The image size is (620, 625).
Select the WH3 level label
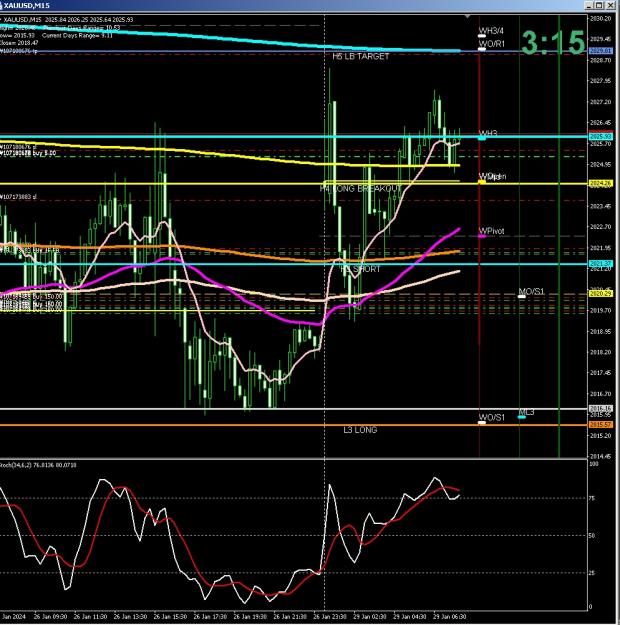tap(488, 133)
